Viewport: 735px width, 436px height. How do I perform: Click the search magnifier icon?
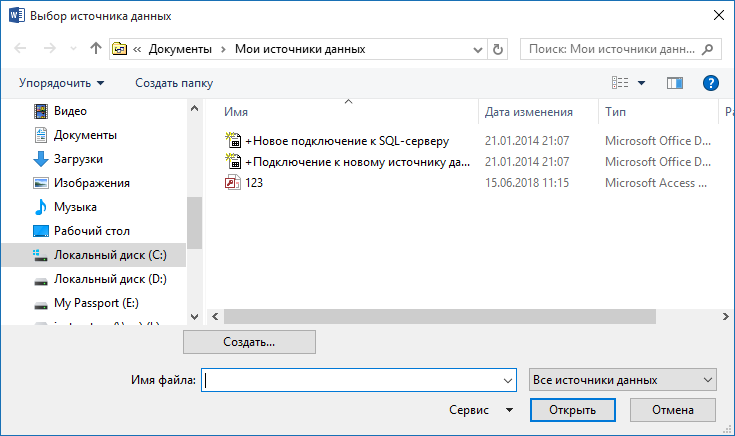(708, 48)
